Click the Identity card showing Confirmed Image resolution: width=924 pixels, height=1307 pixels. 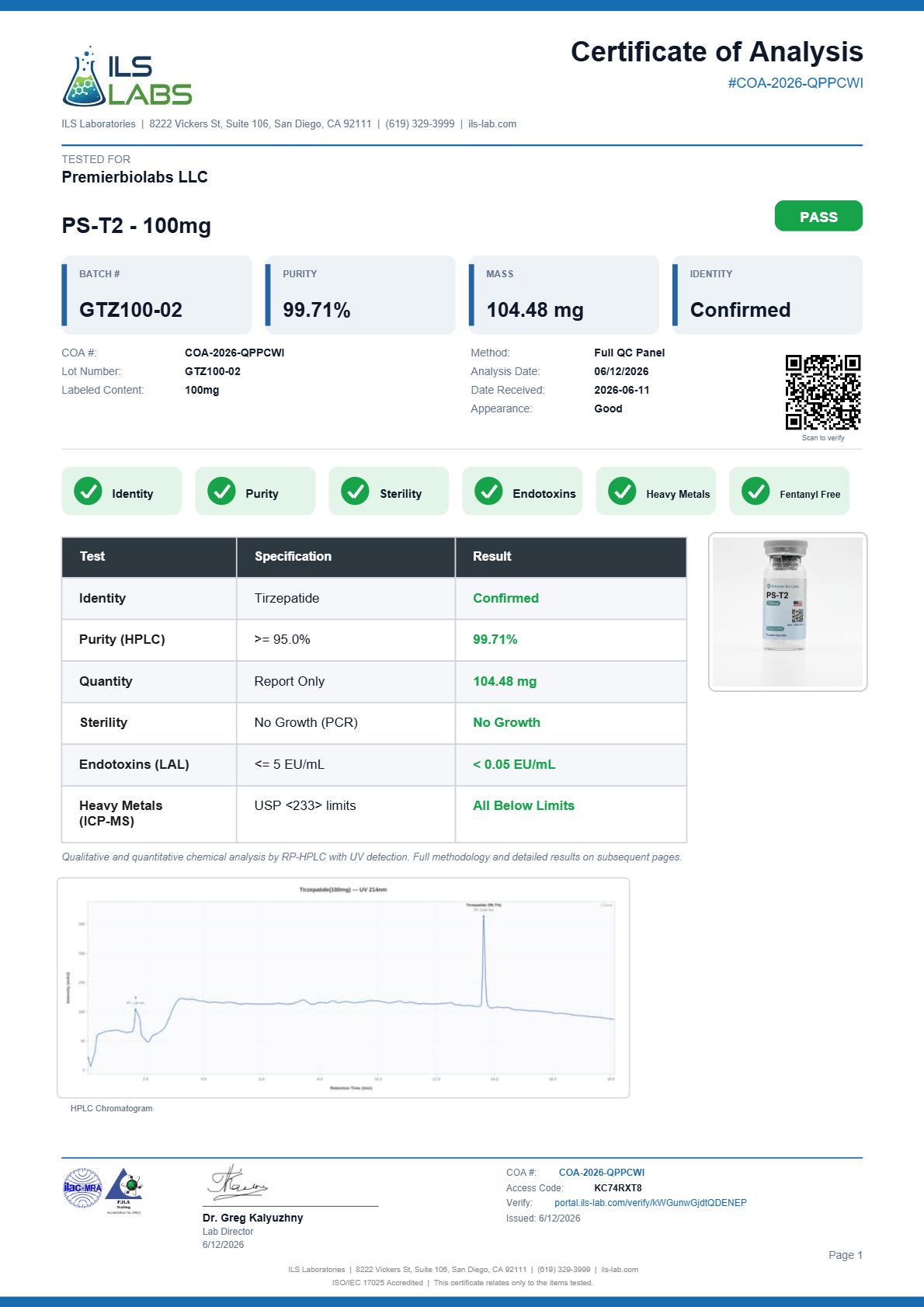pyautogui.click(x=767, y=295)
